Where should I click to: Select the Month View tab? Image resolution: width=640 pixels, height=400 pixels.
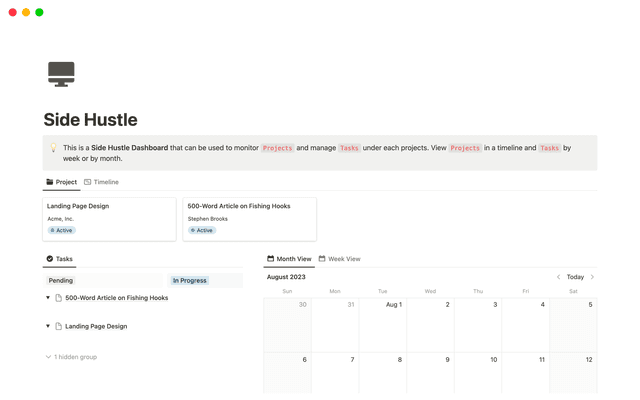click(x=289, y=259)
